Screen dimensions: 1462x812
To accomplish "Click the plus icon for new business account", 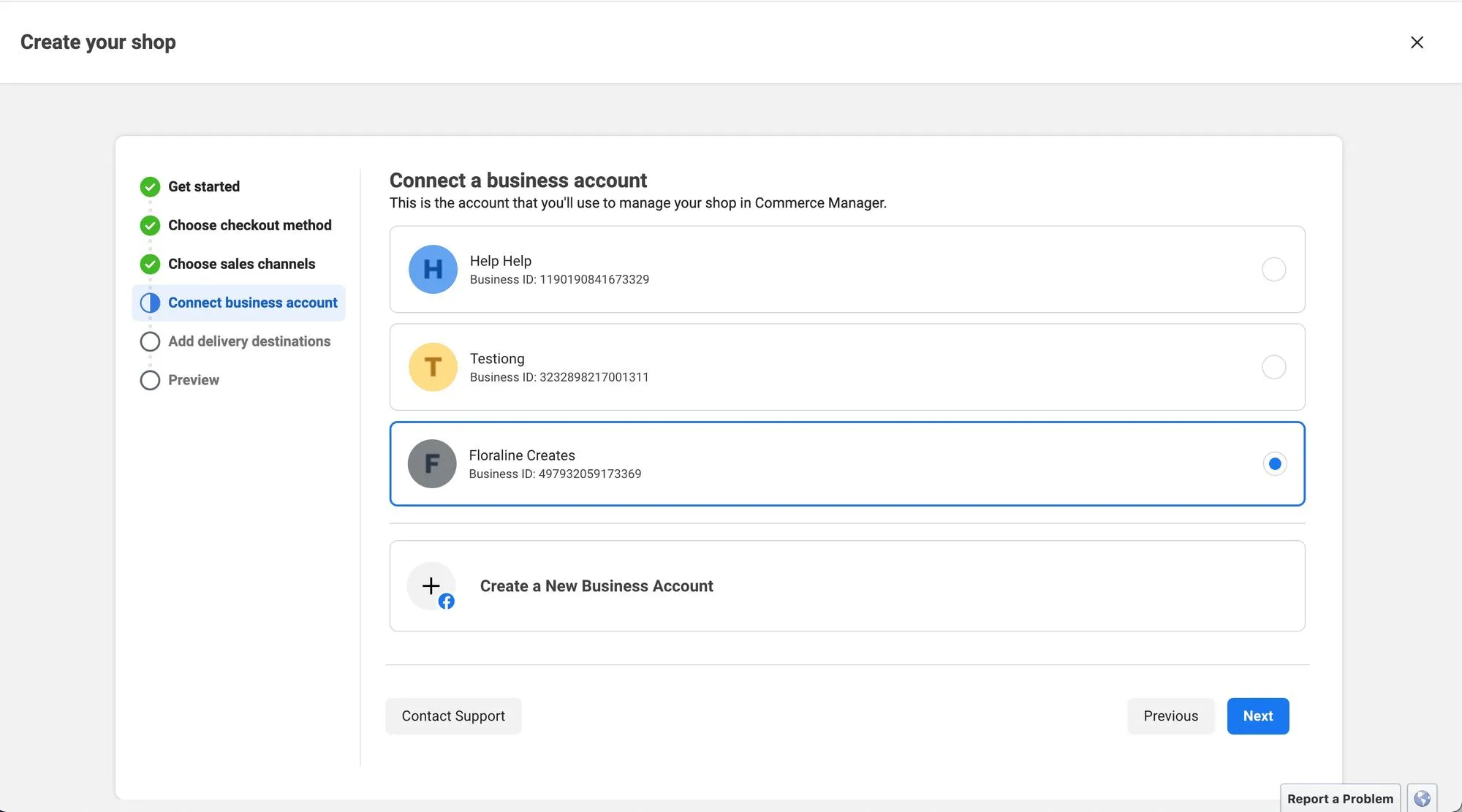I will pos(431,585).
